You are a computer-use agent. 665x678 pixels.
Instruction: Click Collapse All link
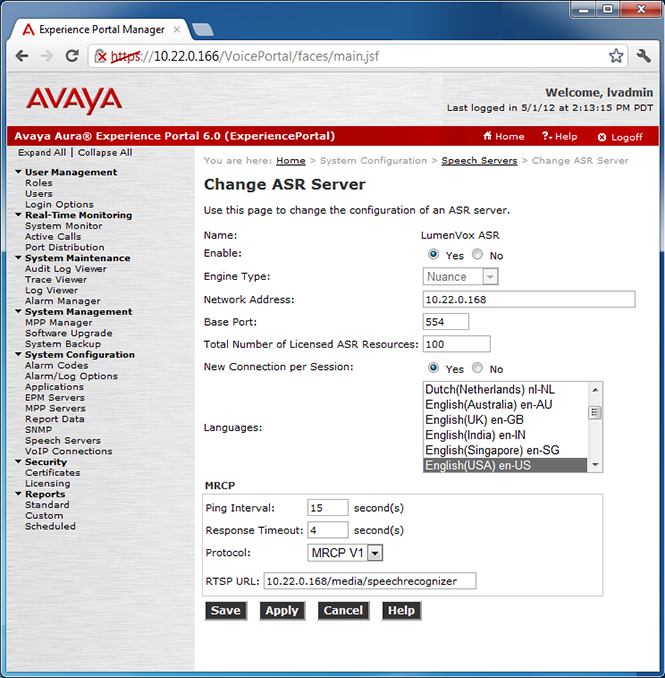[105, 153]
